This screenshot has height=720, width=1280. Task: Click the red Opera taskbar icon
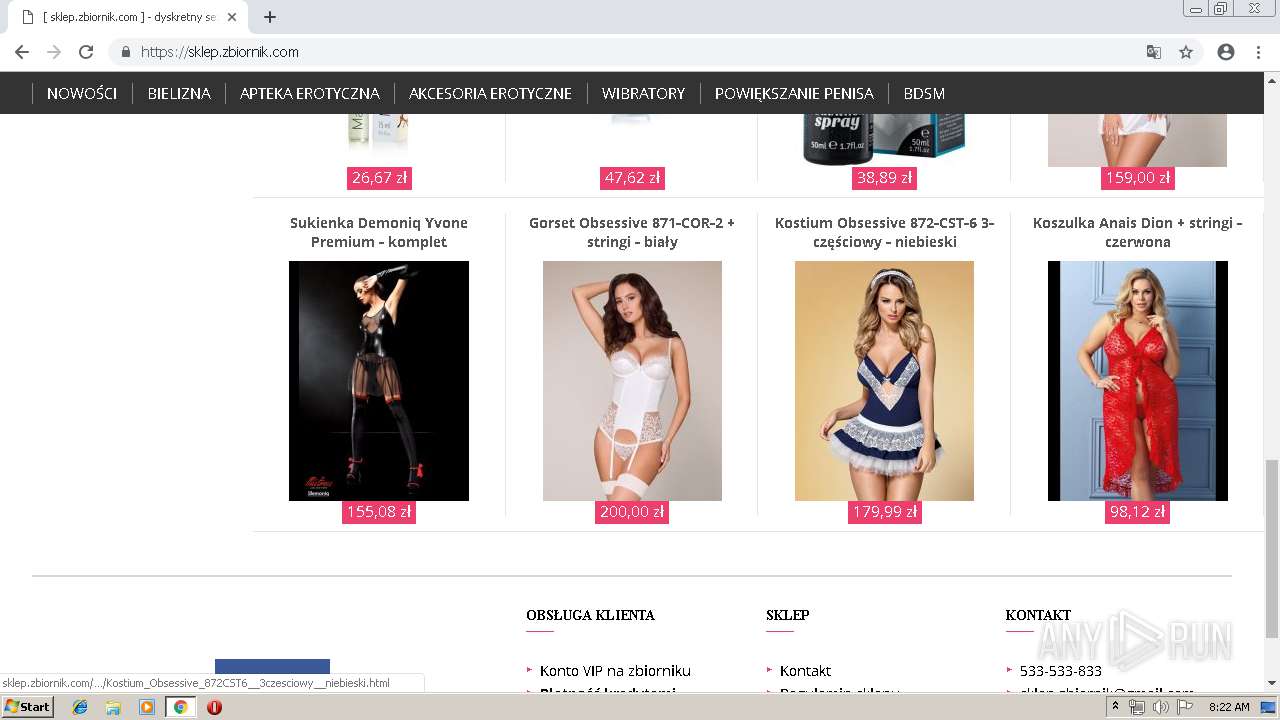click(214, 707)
